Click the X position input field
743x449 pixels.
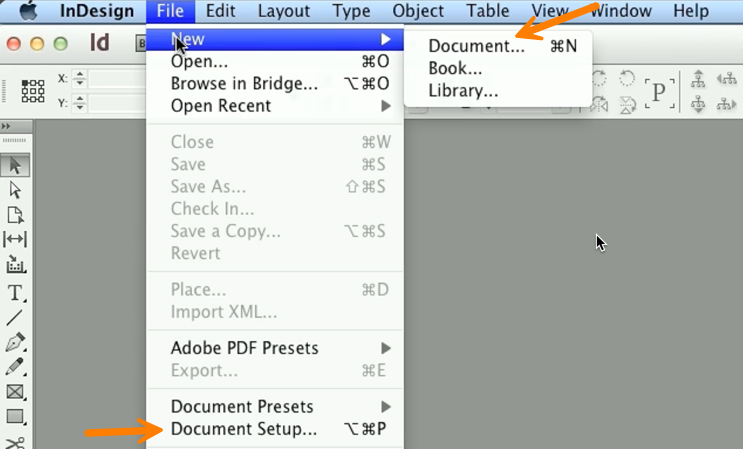point(118,79)
